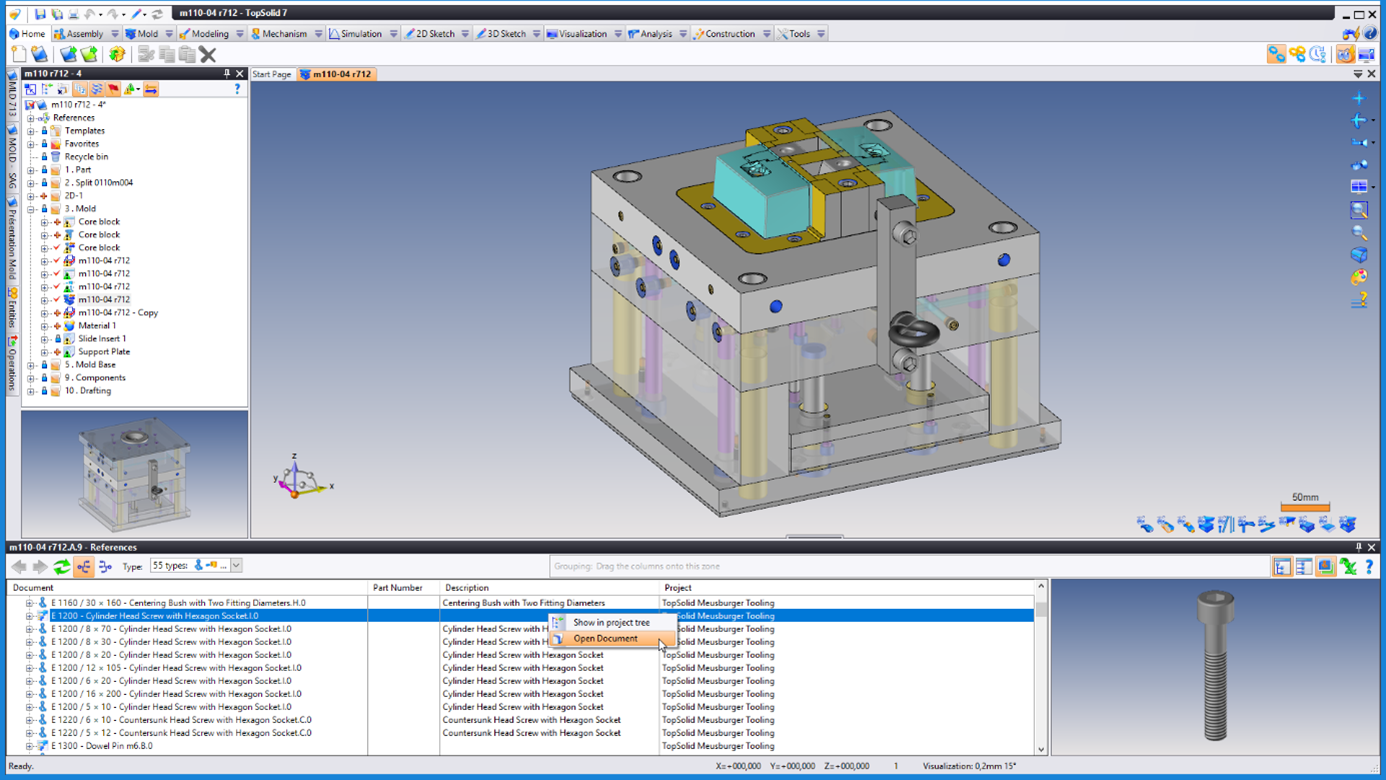This screenshot has width=1386, height=780.
Task: Expand the 5. Mold Base folder
Action: click(31, 365)
